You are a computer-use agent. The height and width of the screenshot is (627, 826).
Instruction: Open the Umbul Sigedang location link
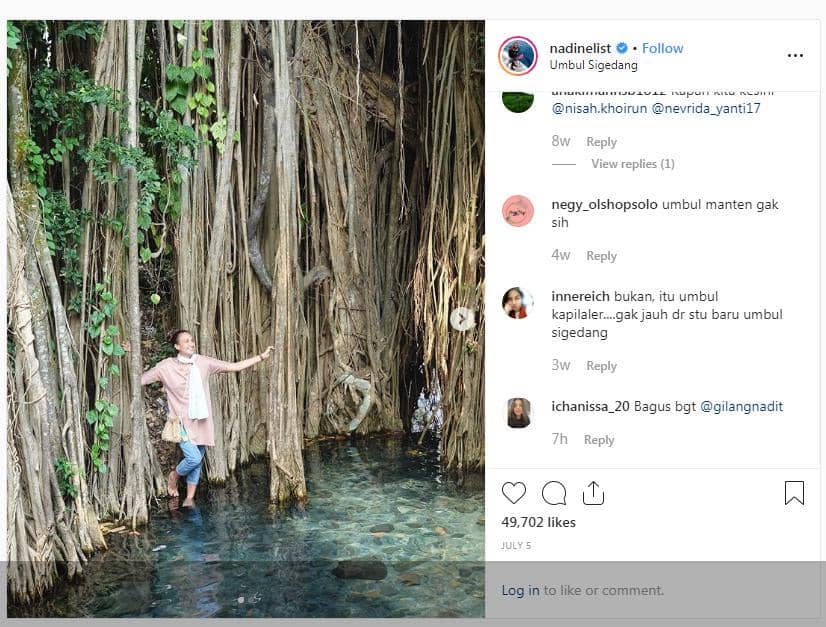coord(592,65)
